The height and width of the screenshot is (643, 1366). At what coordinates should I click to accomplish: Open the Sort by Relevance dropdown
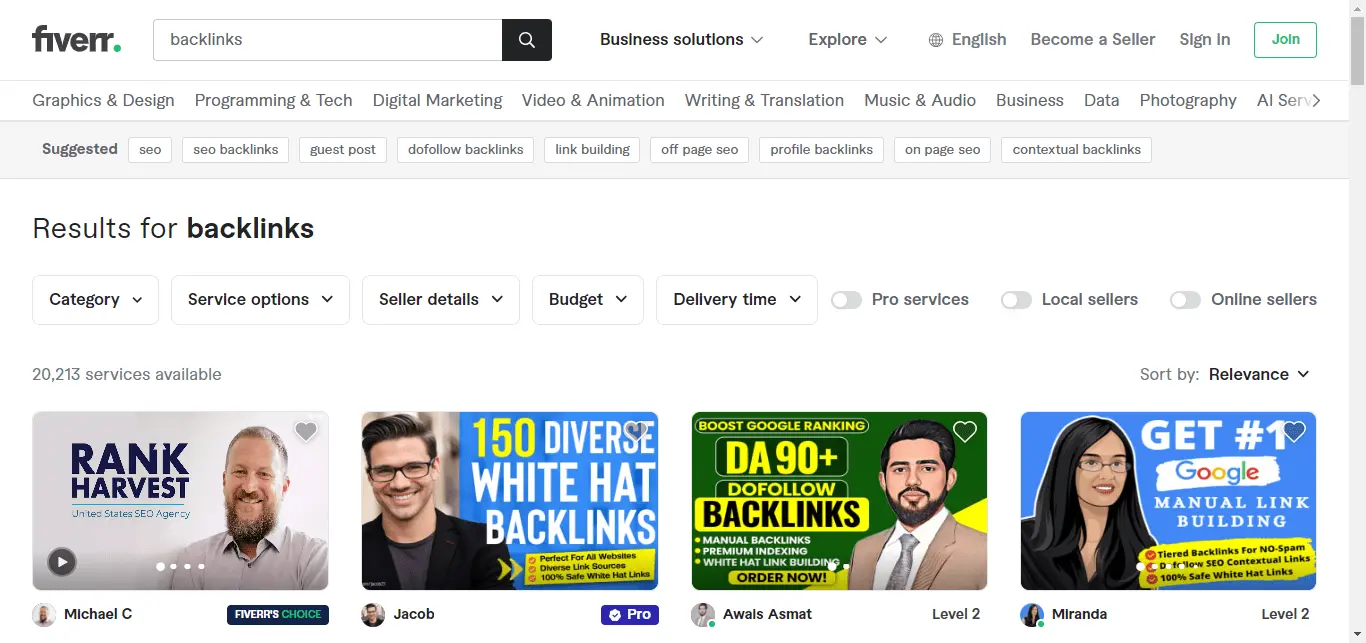click(1259, 374)
